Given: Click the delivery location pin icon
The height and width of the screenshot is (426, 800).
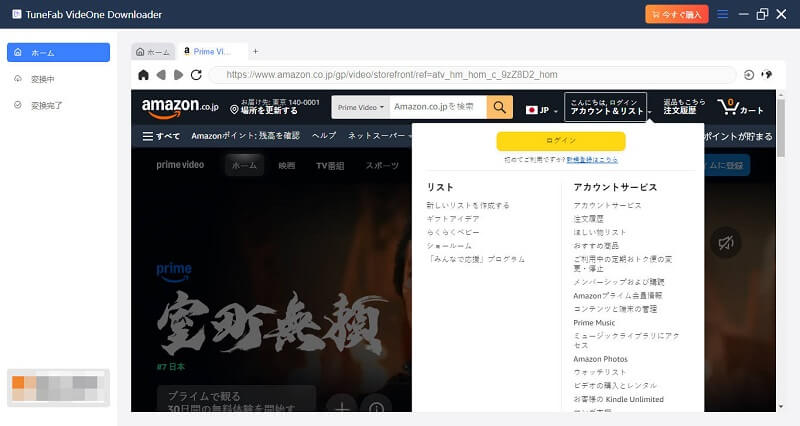Looking at the screenshot, I should [234, 110].
